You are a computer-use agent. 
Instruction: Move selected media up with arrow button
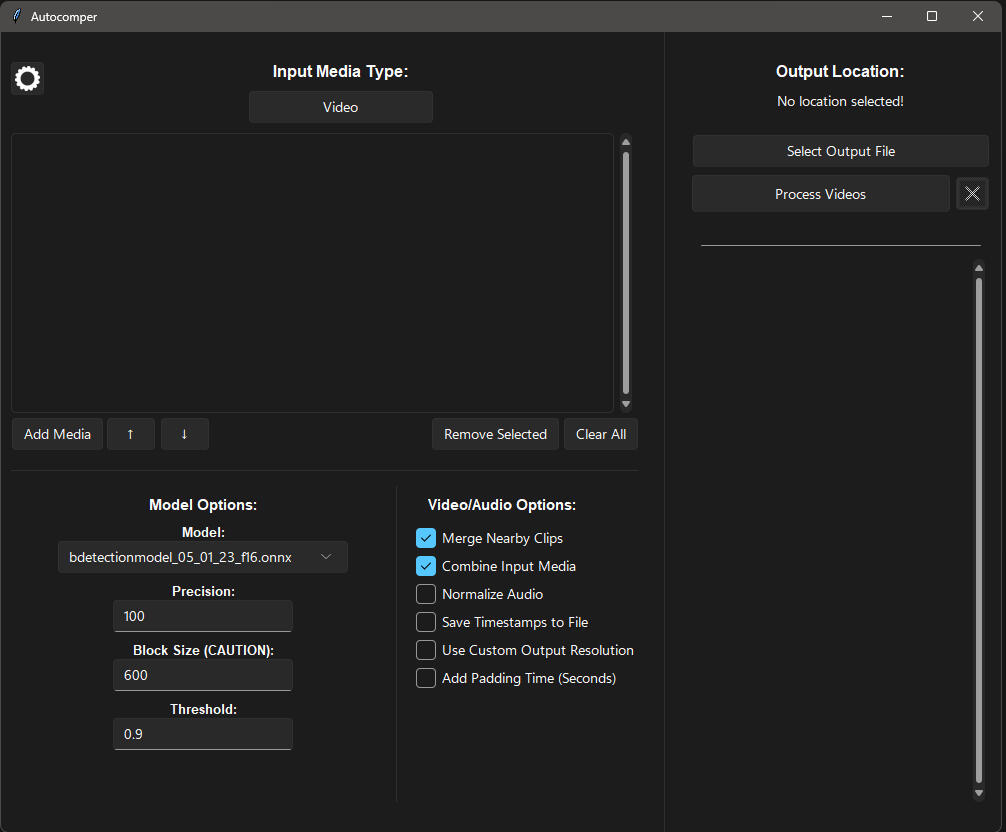(x=131, y=434)
